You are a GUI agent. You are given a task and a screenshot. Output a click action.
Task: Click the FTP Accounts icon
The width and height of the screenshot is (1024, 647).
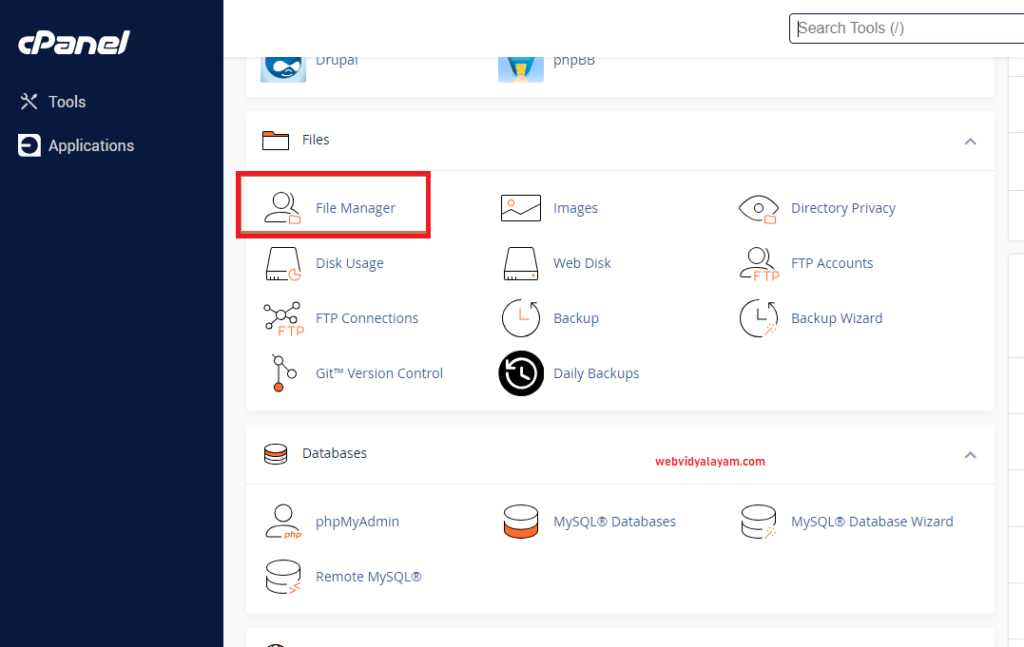(x=758, y=263)
